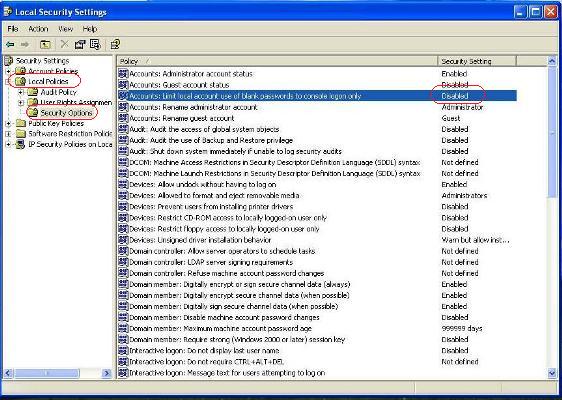This screenshot has height=400, width=562.
Task: Select Interactive logon: Message text for users
Action: pyautogui.click(x=317, y=373)
